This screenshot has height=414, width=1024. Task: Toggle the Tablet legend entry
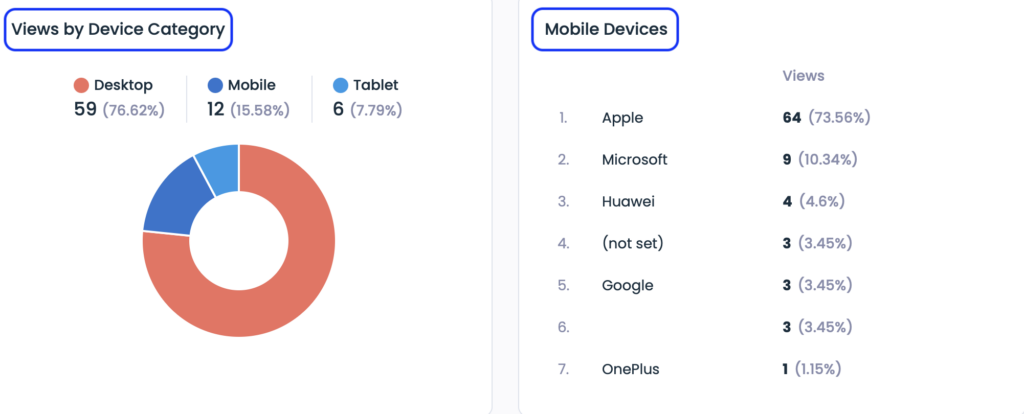tap(366, 85)
